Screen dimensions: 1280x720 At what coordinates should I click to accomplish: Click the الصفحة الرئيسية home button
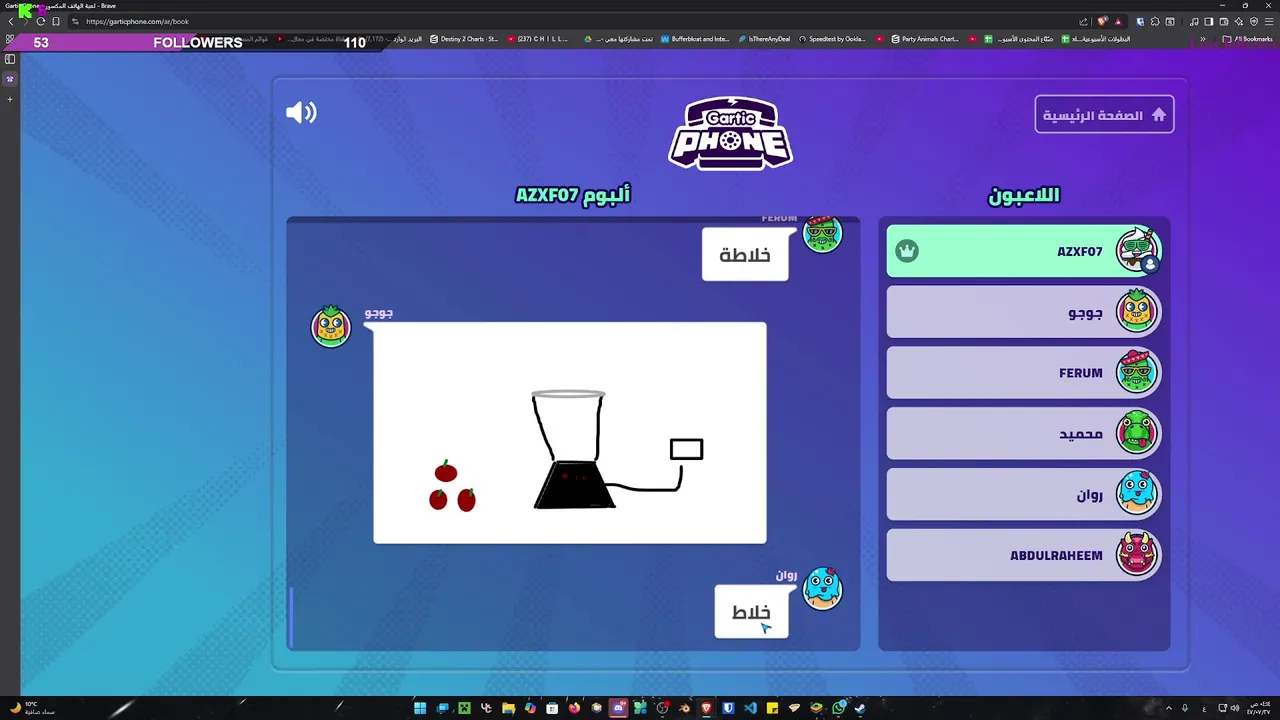coord(1104,115)
